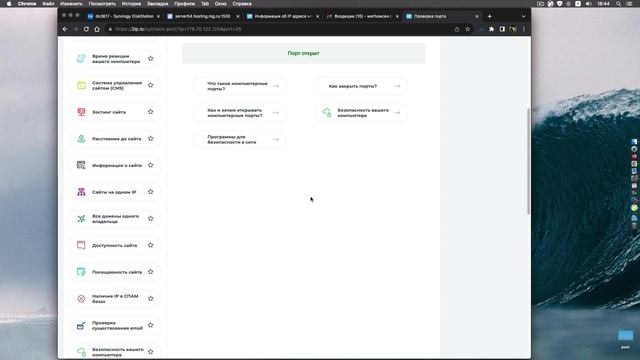
Task: Click the 'Доступность сайта' window icon
Action: [81, 245]
